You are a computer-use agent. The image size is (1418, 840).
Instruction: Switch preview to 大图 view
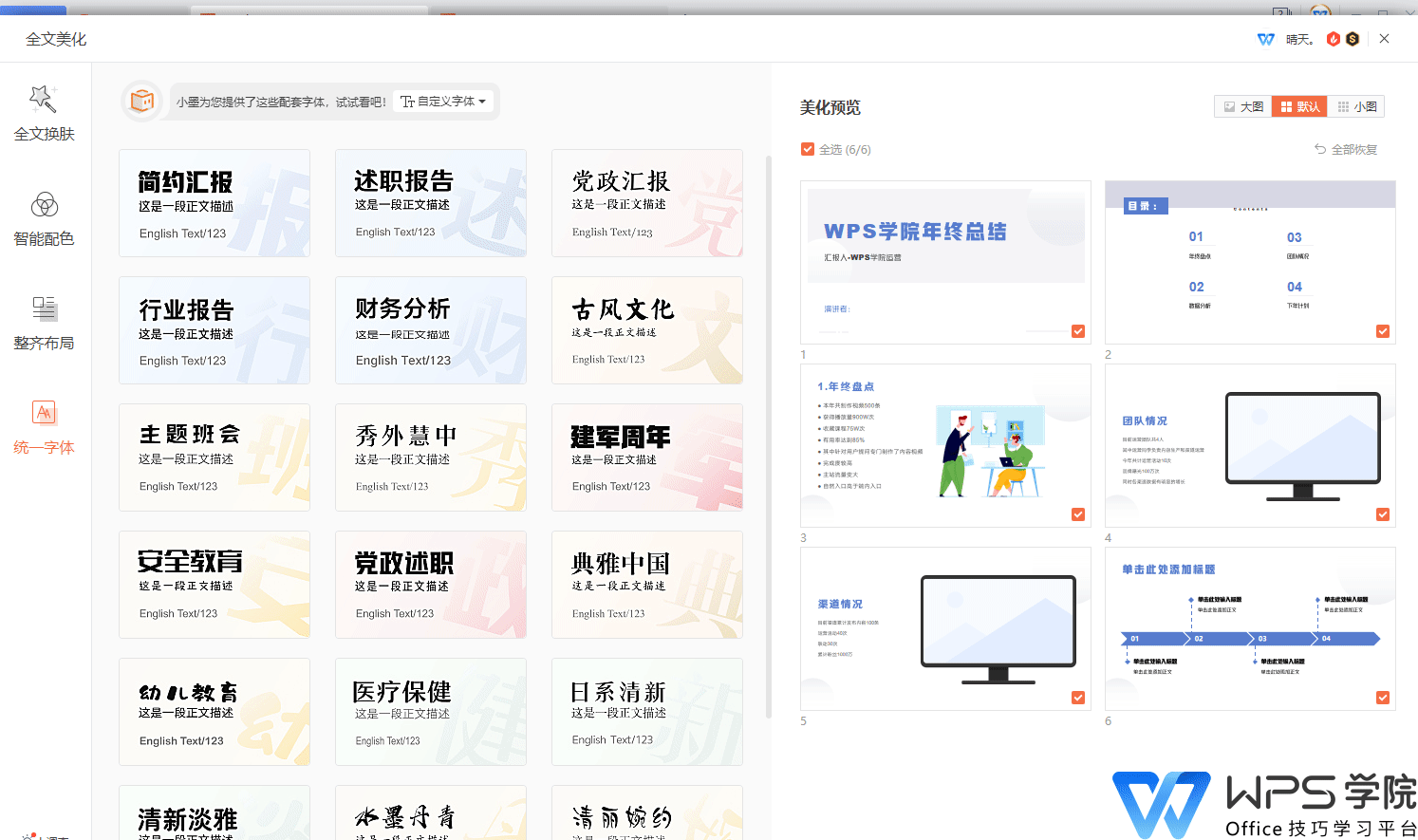coord(1243,106)
